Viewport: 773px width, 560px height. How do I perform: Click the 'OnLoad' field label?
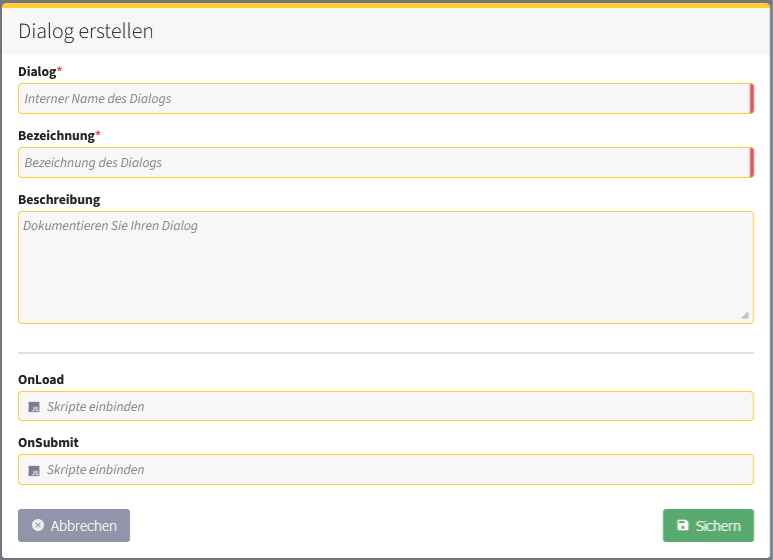click(x=41, y=380)
